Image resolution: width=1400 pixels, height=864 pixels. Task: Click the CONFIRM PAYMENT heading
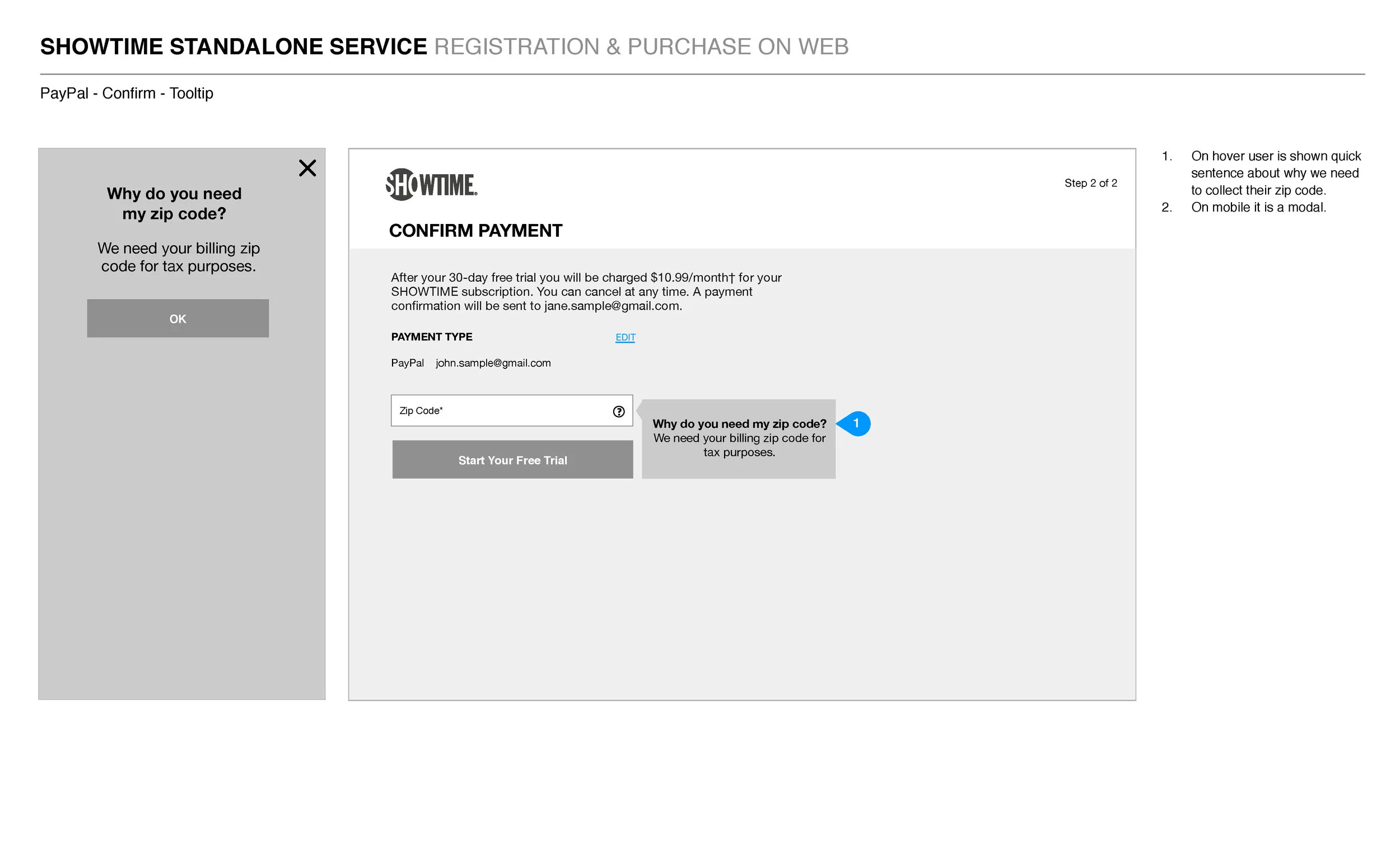tap(475, 230)
